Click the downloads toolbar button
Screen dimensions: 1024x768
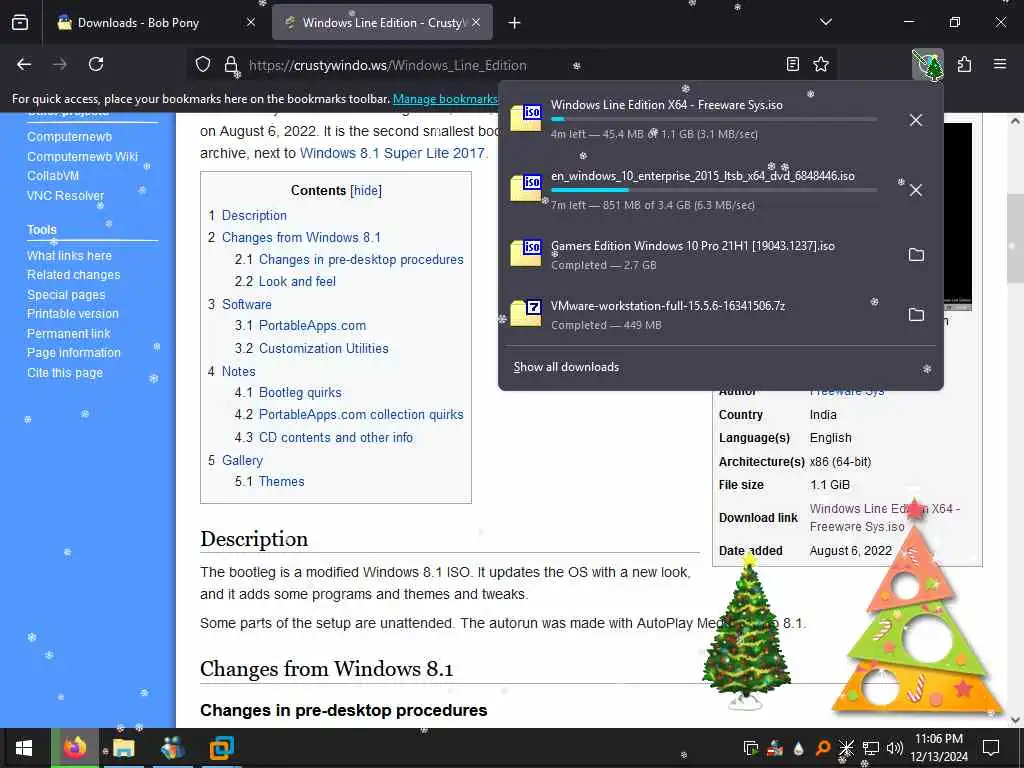click(927, 65)
